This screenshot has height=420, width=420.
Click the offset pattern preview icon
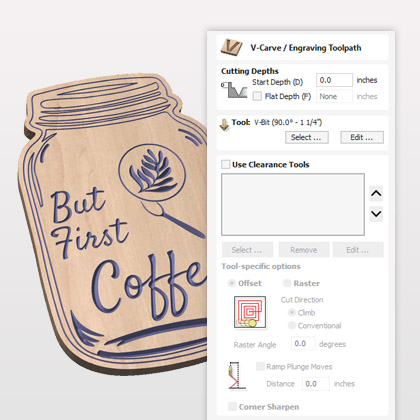250,312
